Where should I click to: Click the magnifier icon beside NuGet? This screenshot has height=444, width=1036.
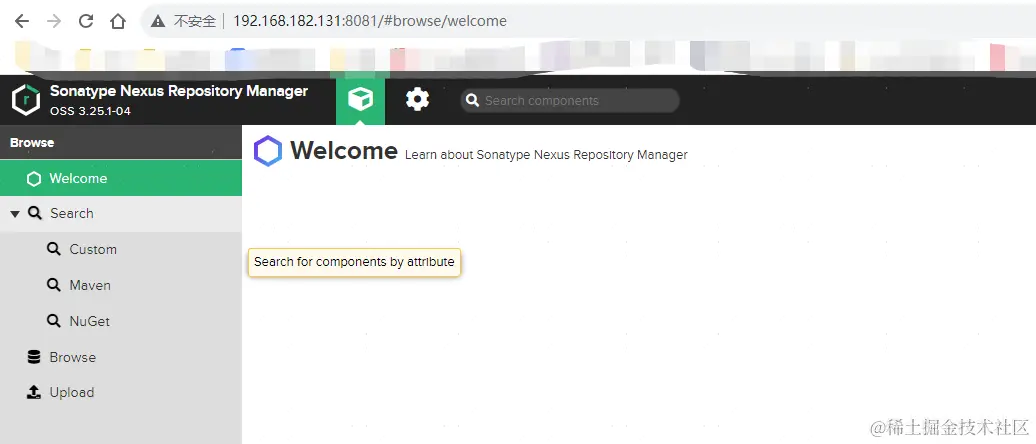point(54,321)
